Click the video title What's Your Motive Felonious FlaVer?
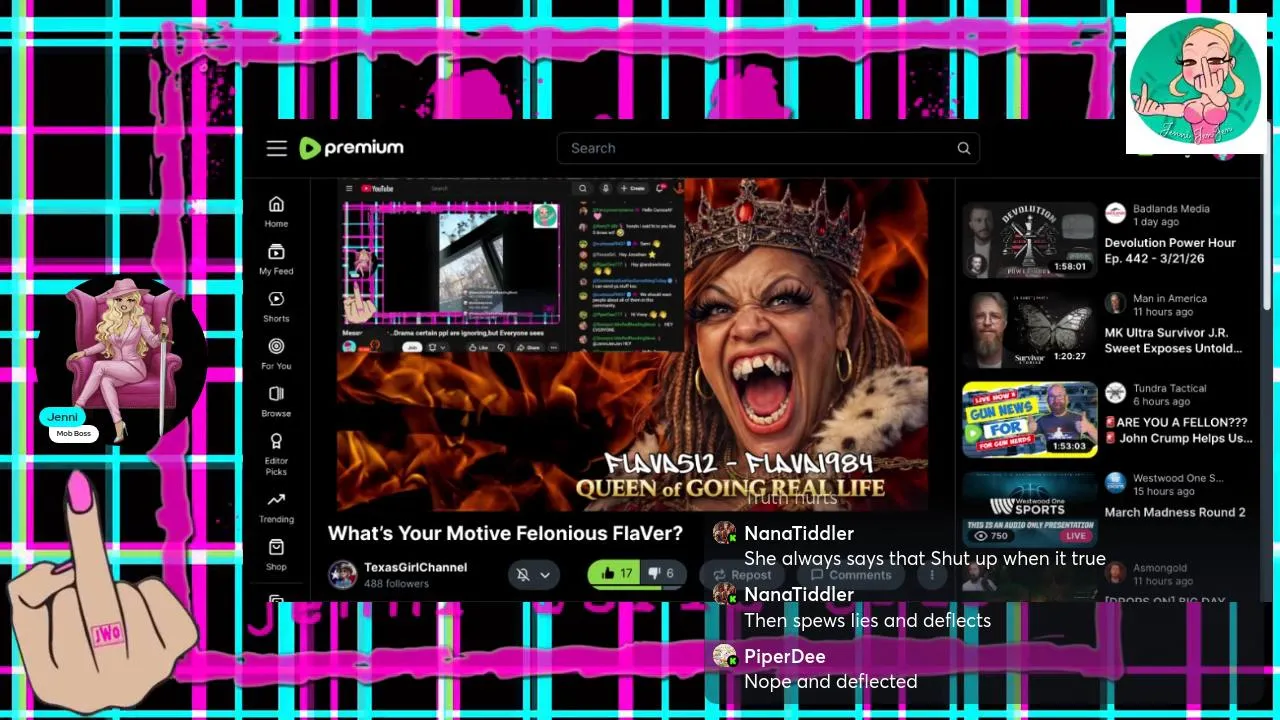 pyautogui.click(x=505, y=534)
